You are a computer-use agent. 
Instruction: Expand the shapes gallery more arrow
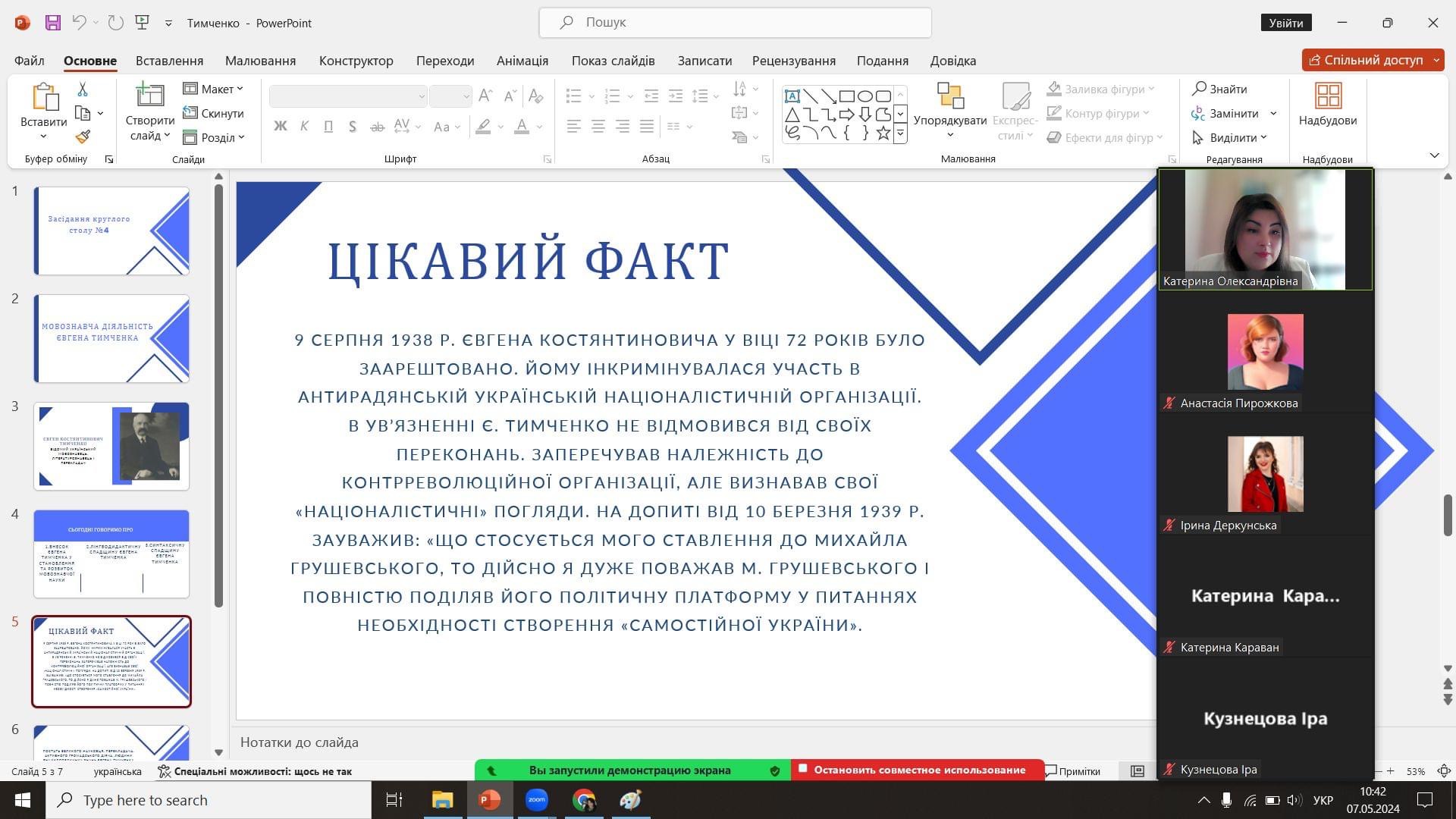coord(900,134)
